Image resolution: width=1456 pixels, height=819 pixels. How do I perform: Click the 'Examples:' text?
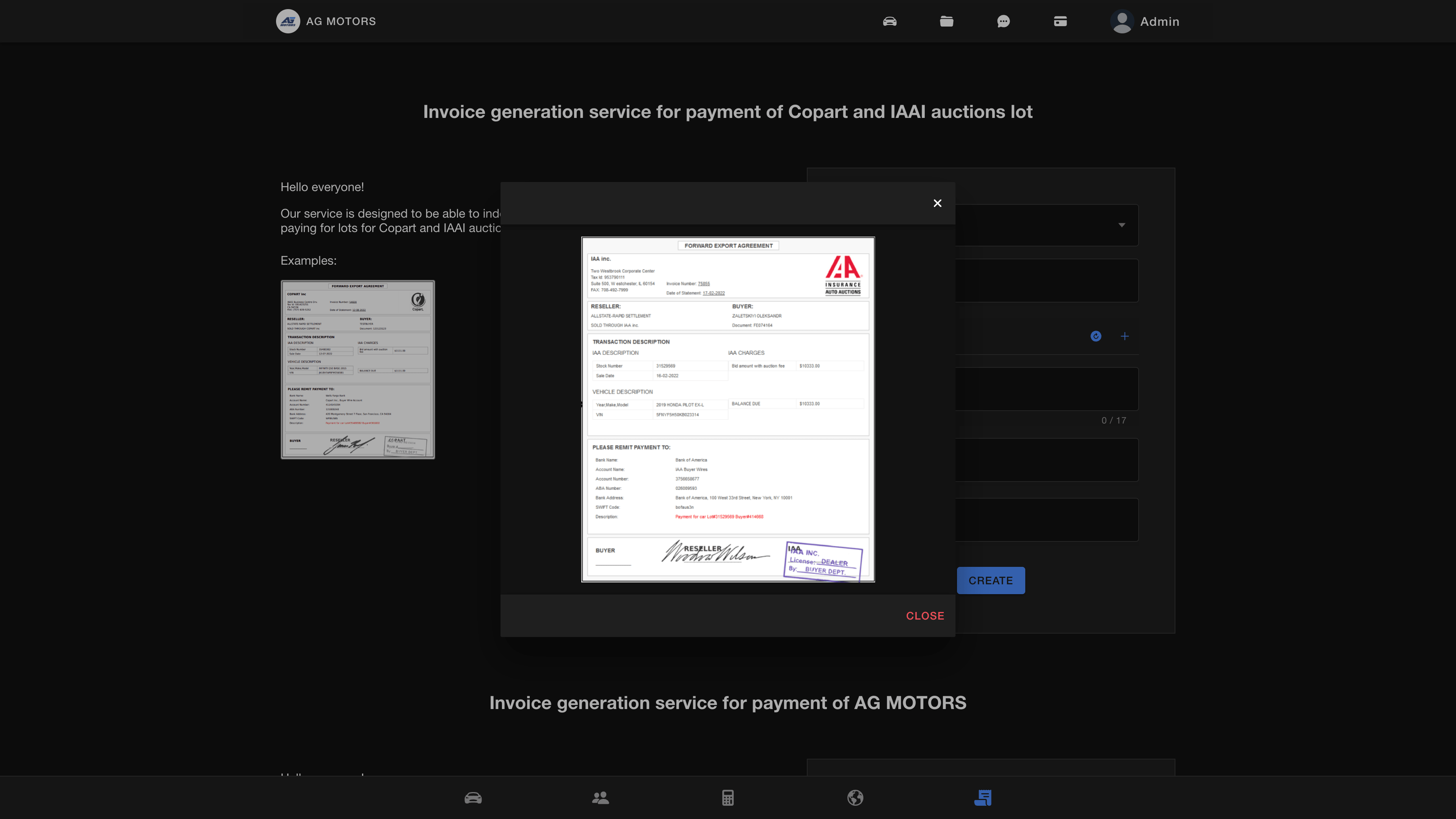(308, 260)
